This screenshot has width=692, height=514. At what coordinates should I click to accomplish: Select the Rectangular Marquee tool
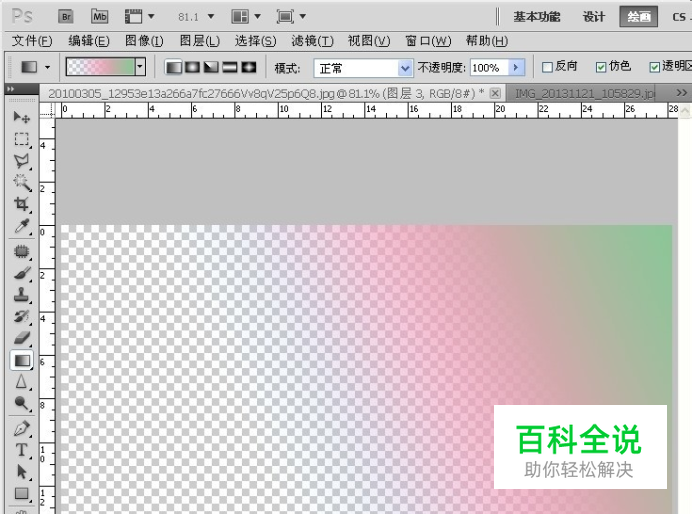pos(22,139)
